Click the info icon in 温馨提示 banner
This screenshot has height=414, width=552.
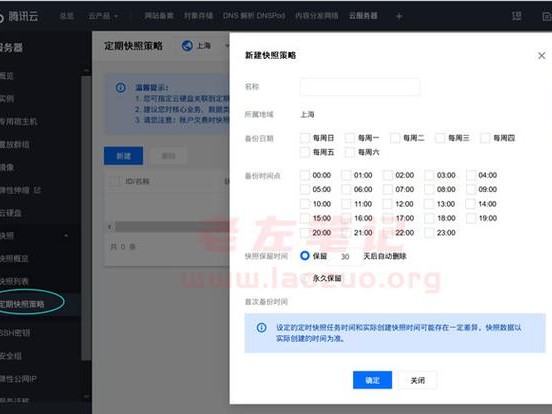120,88
